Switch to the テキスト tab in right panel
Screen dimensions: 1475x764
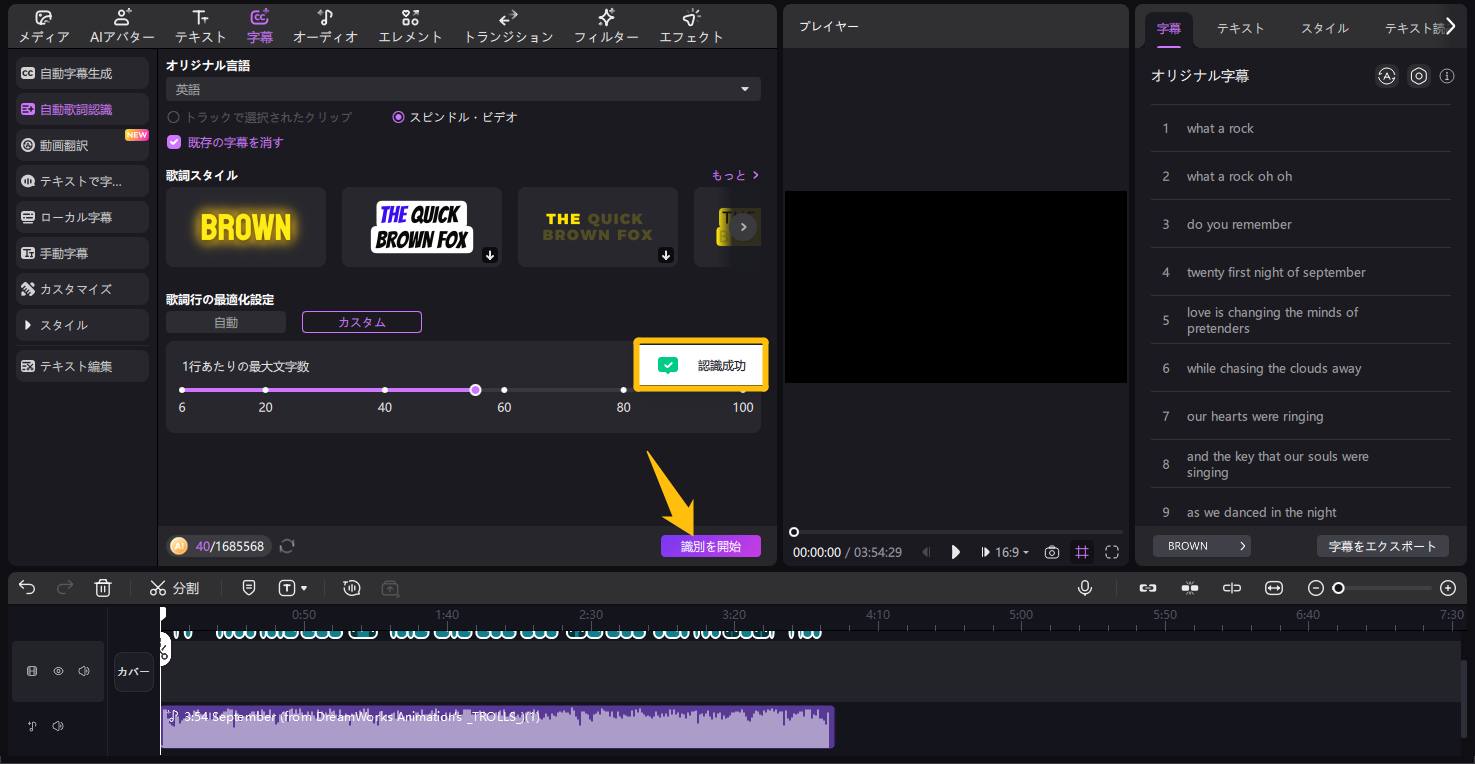[1240, 28]
